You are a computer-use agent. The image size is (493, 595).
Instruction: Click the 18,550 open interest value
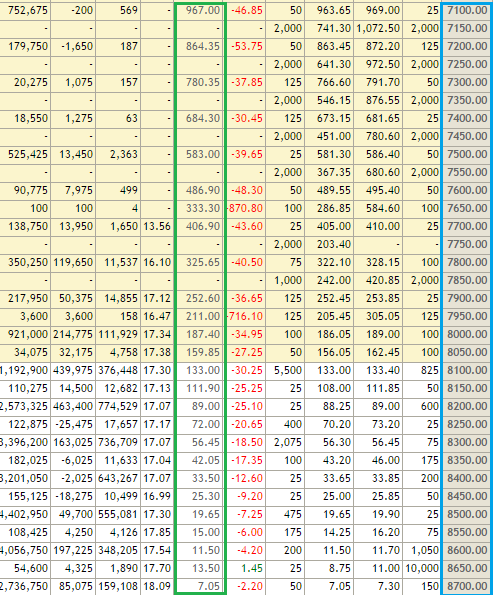click(25, 118)
